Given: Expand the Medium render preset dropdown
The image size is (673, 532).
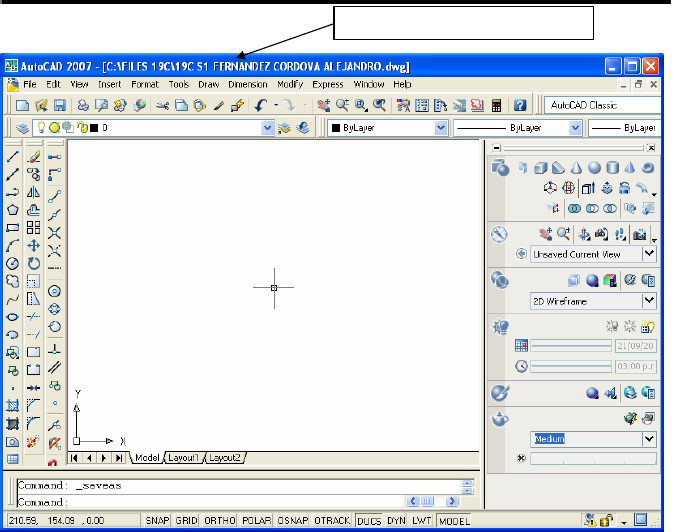Looking at the screenshot, I should point(649,439).
